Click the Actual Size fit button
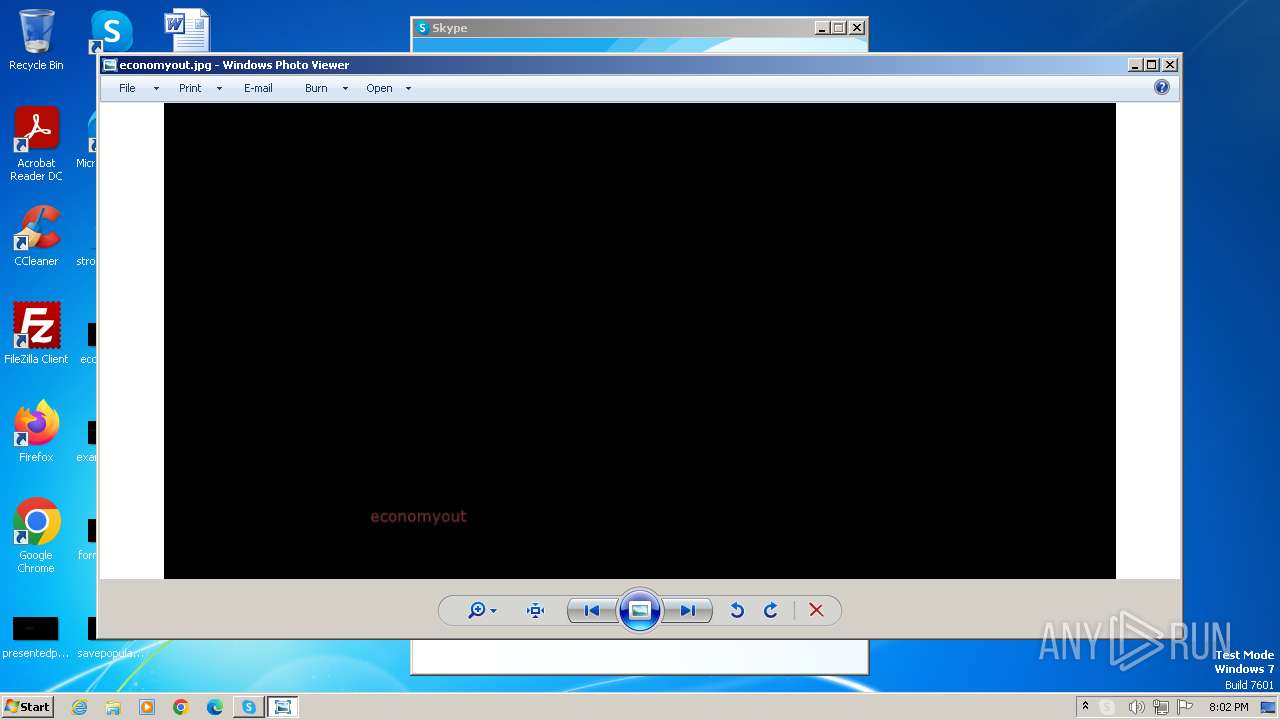This screenshot has height=720, width=1280. tap(535, 611)
